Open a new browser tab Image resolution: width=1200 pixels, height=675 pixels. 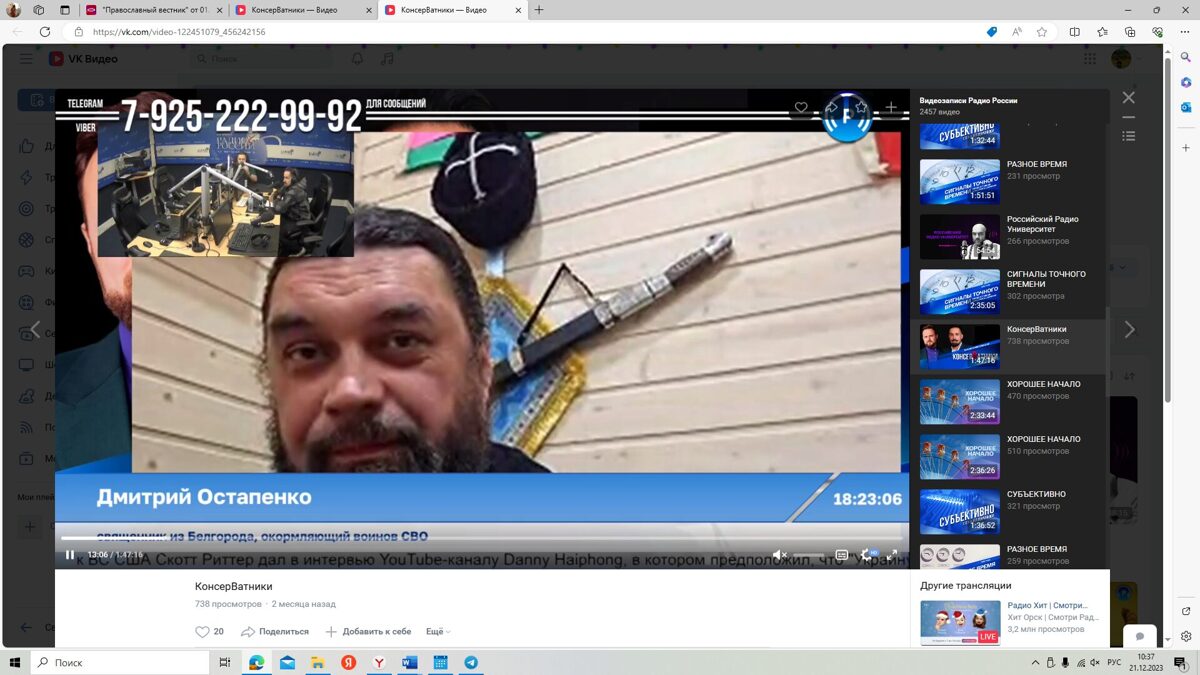point(539,10)
